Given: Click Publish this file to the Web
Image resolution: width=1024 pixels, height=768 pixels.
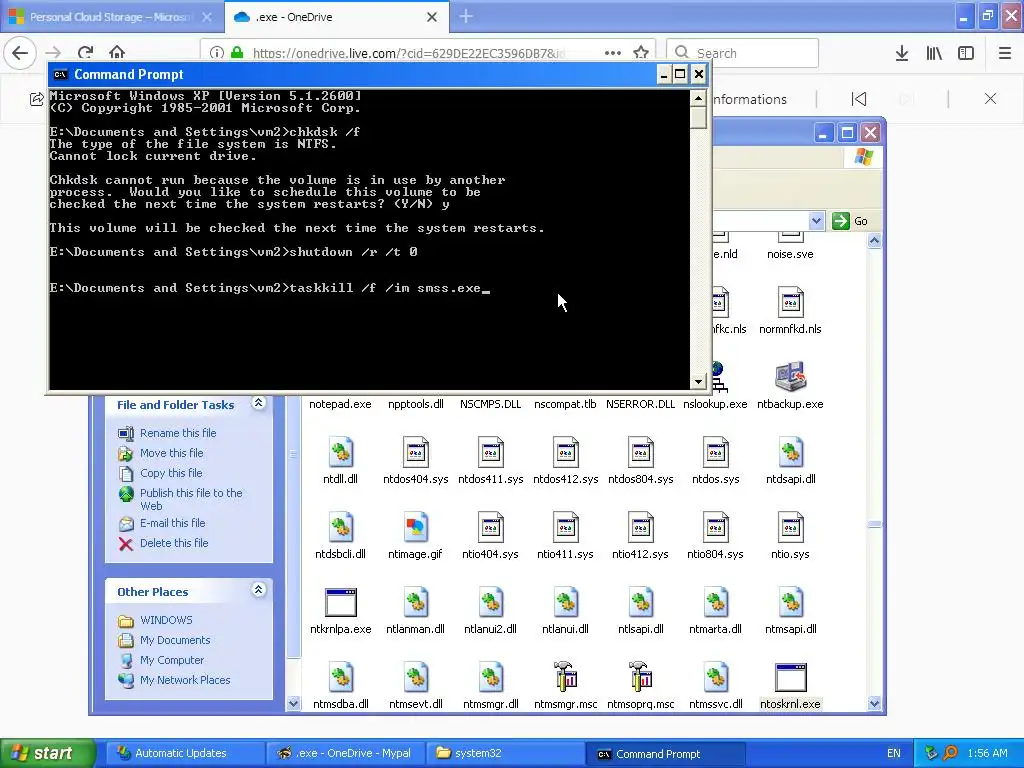Looking at the screenshot, I should [x=191, y=499].
